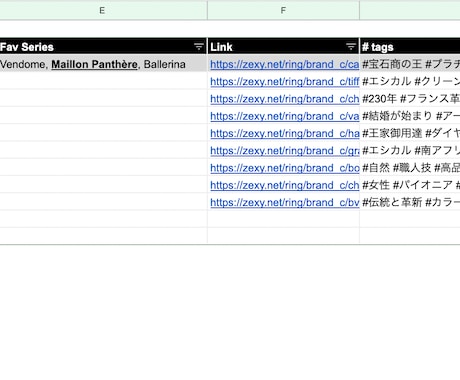The image size is (460, 380).
Task: Select the #王家御用達 tags cell
Action: point(410,133)
